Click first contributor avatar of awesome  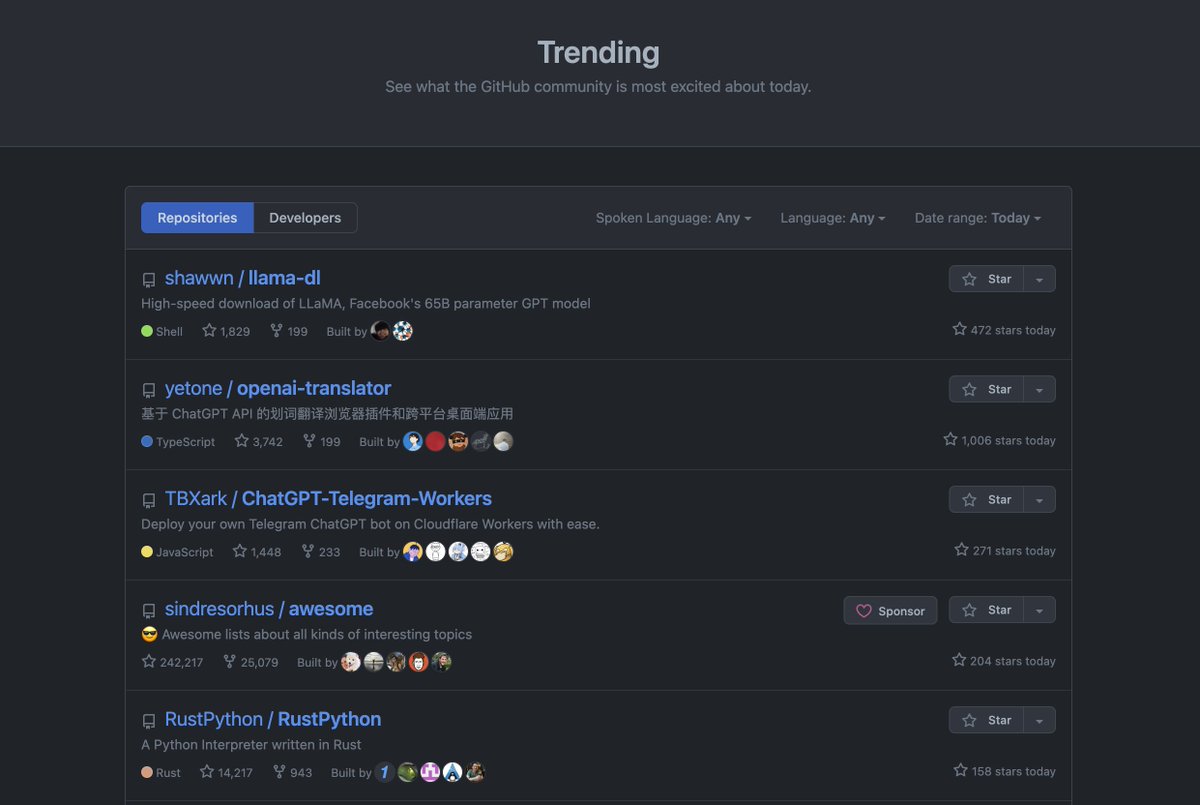tap(351, 662)
